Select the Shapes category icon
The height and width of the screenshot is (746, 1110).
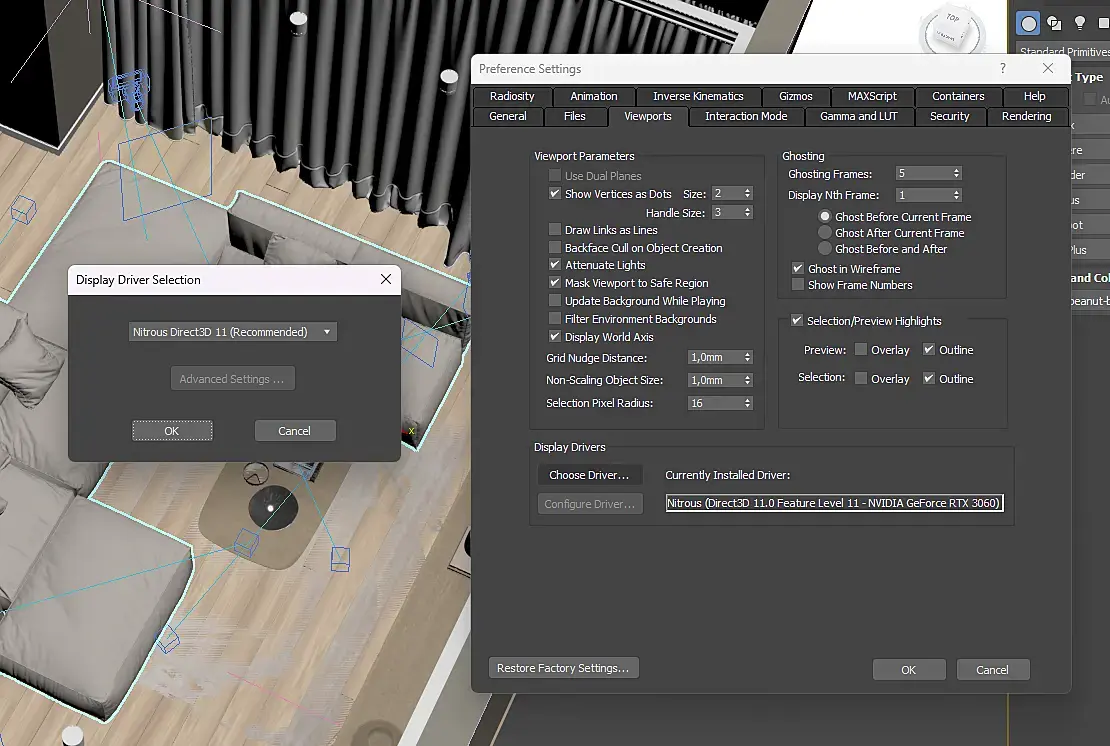[1054, 23]
